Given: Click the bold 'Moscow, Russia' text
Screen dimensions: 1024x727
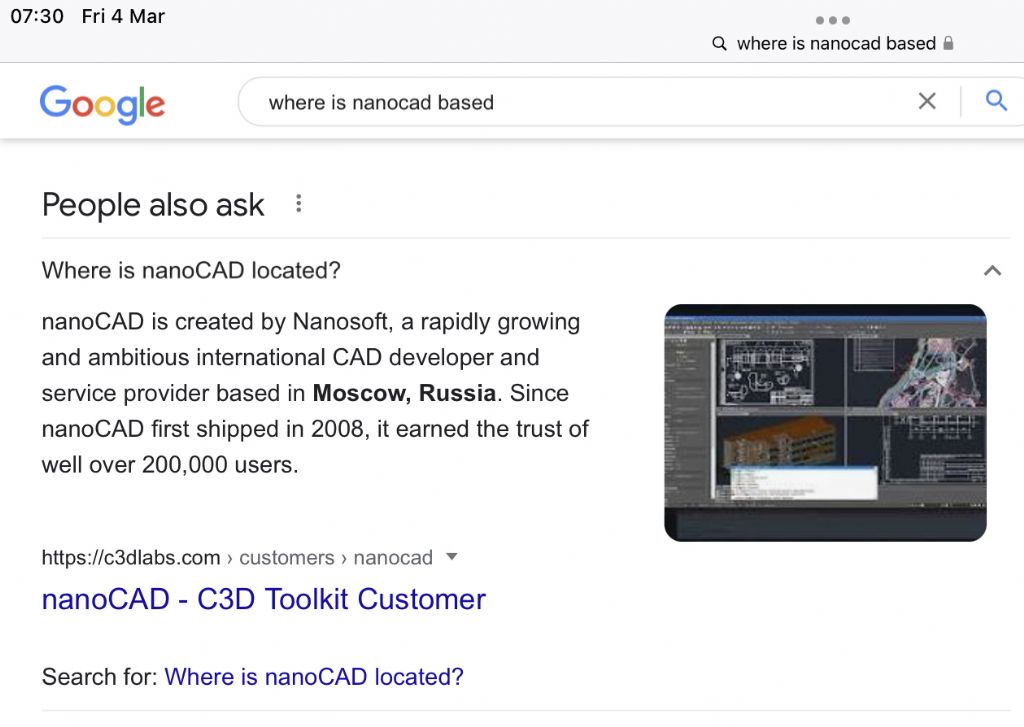Looking at the screenshot, I should [x=404, y=393].
